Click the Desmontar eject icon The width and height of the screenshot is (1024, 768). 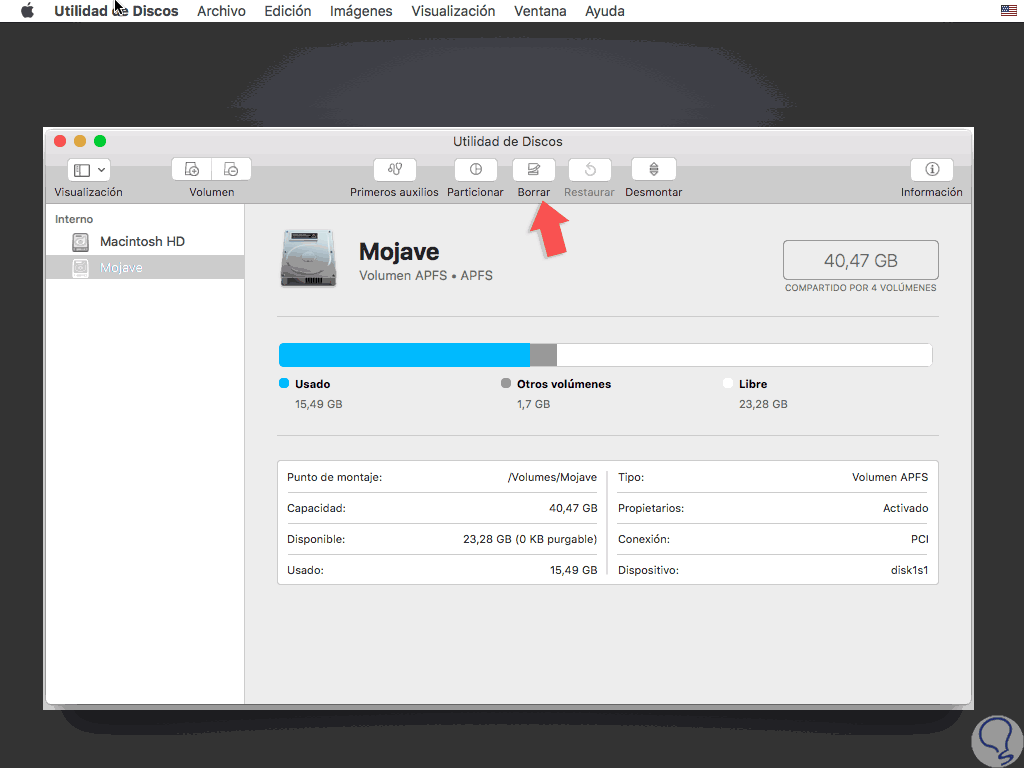[654, 170]
